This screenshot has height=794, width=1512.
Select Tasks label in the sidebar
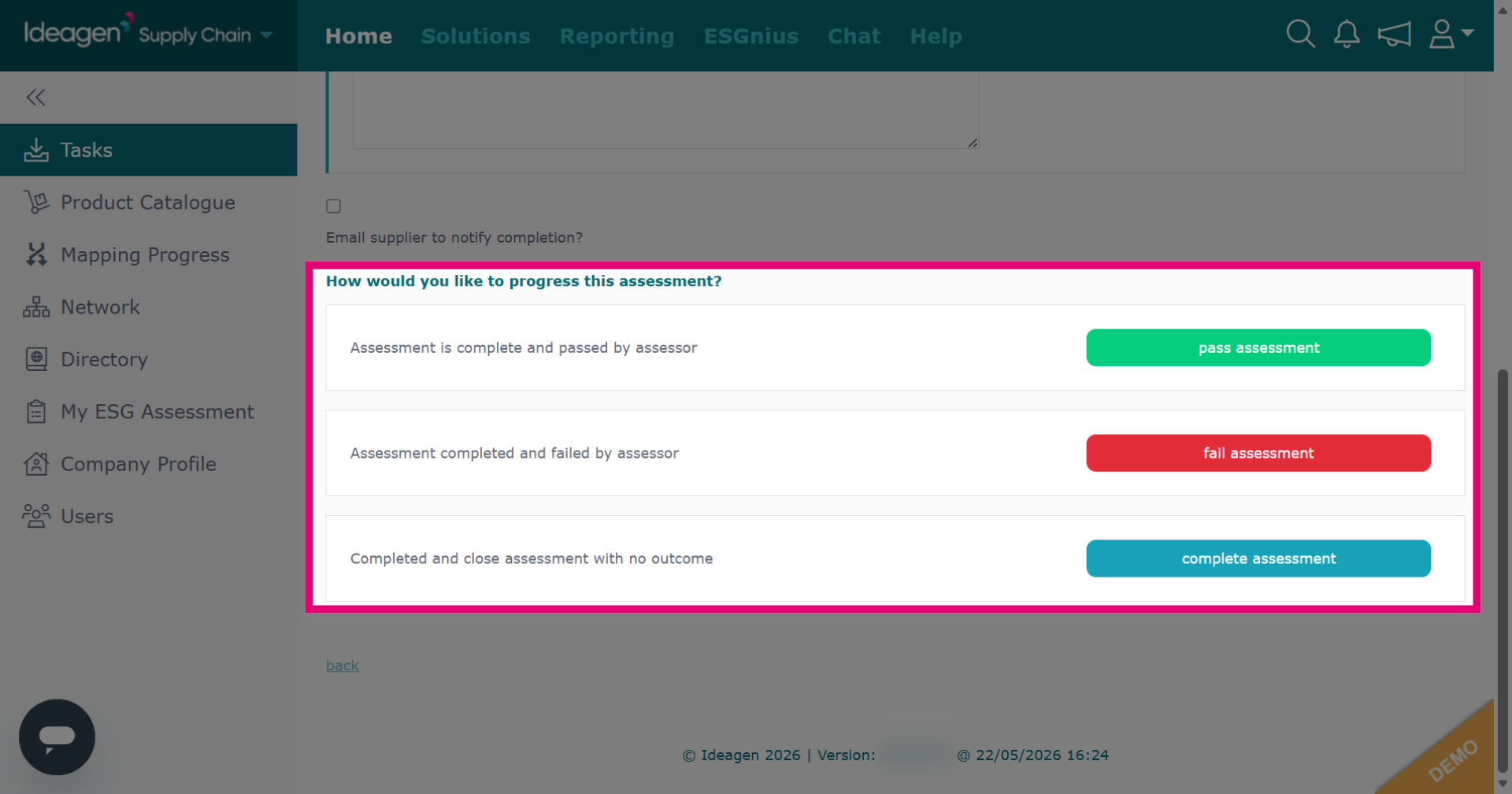click(x=87, y=150)
